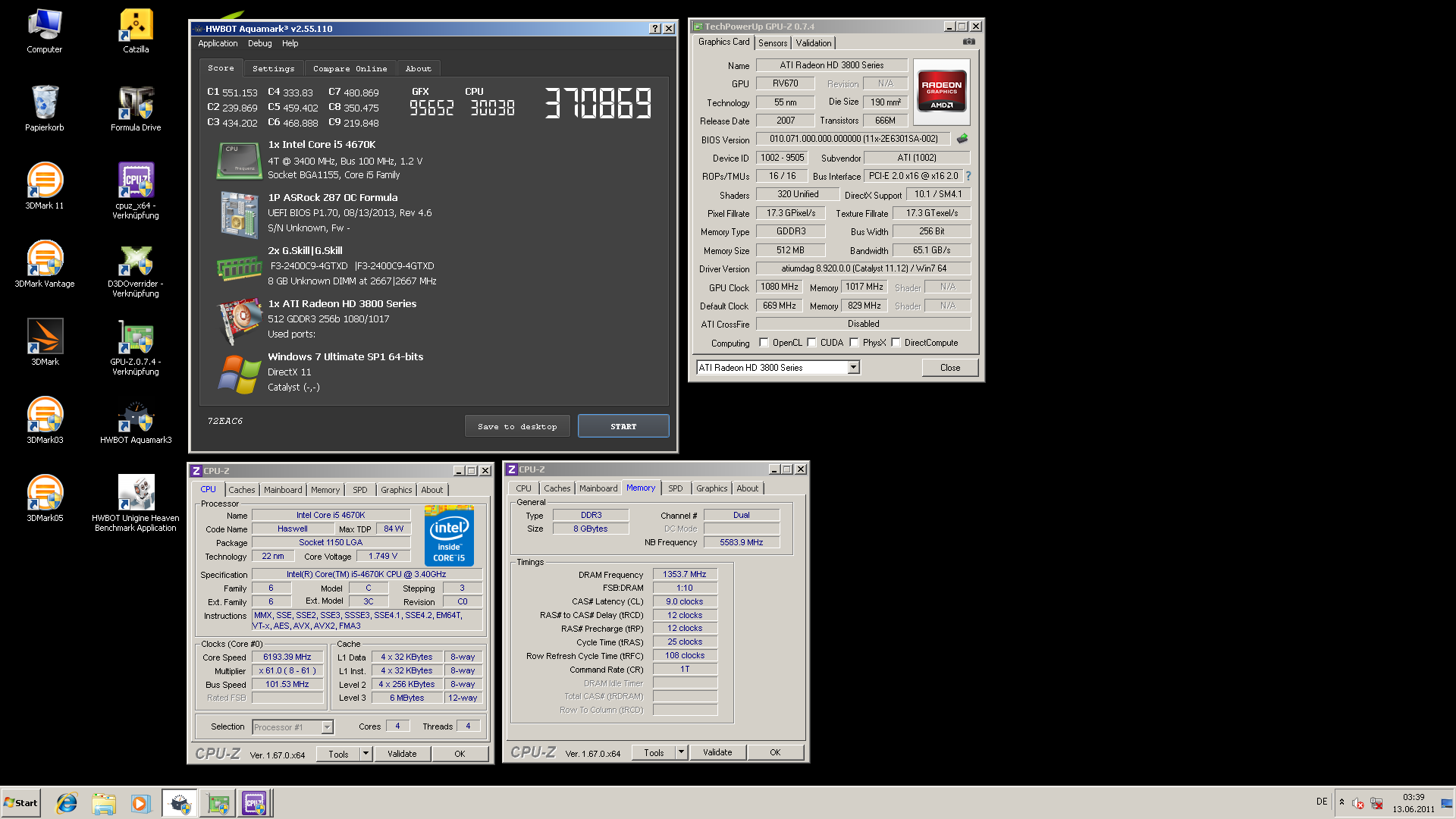The height and width of the screenshot is (819, 1456).
Task: Switch to GPU-Z taskbar button
Action: 218,803
